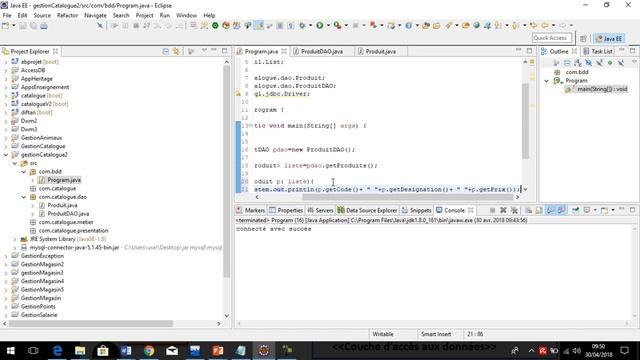Maximize the editor area

coord(529,51)
